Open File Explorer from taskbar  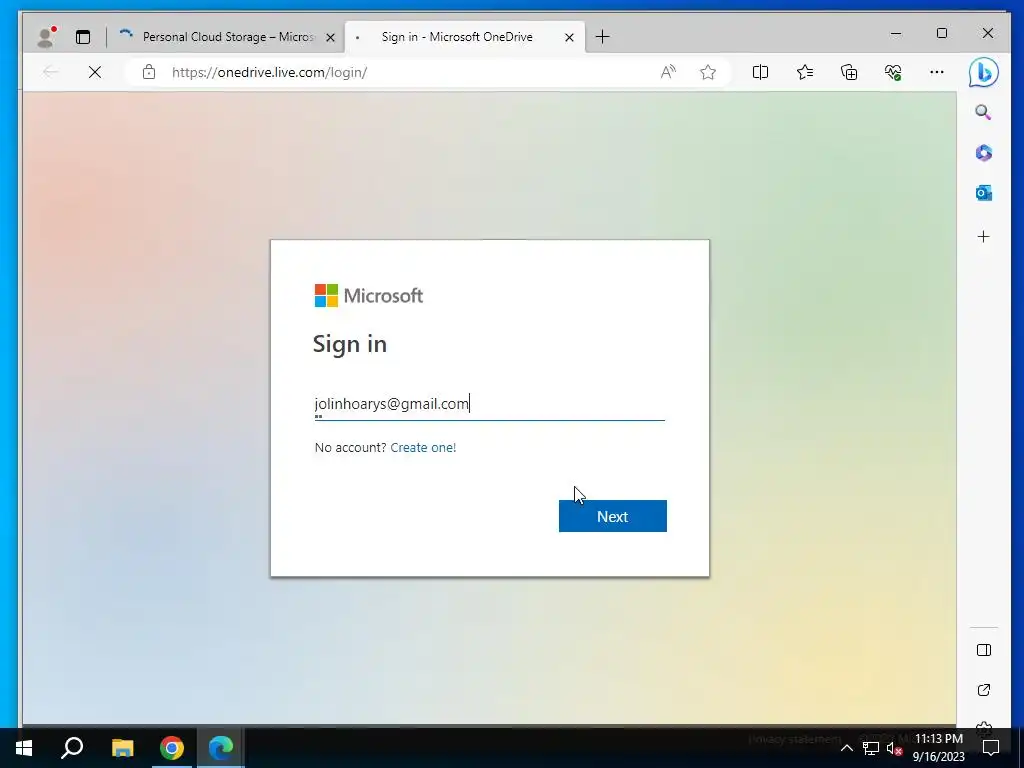122,748
